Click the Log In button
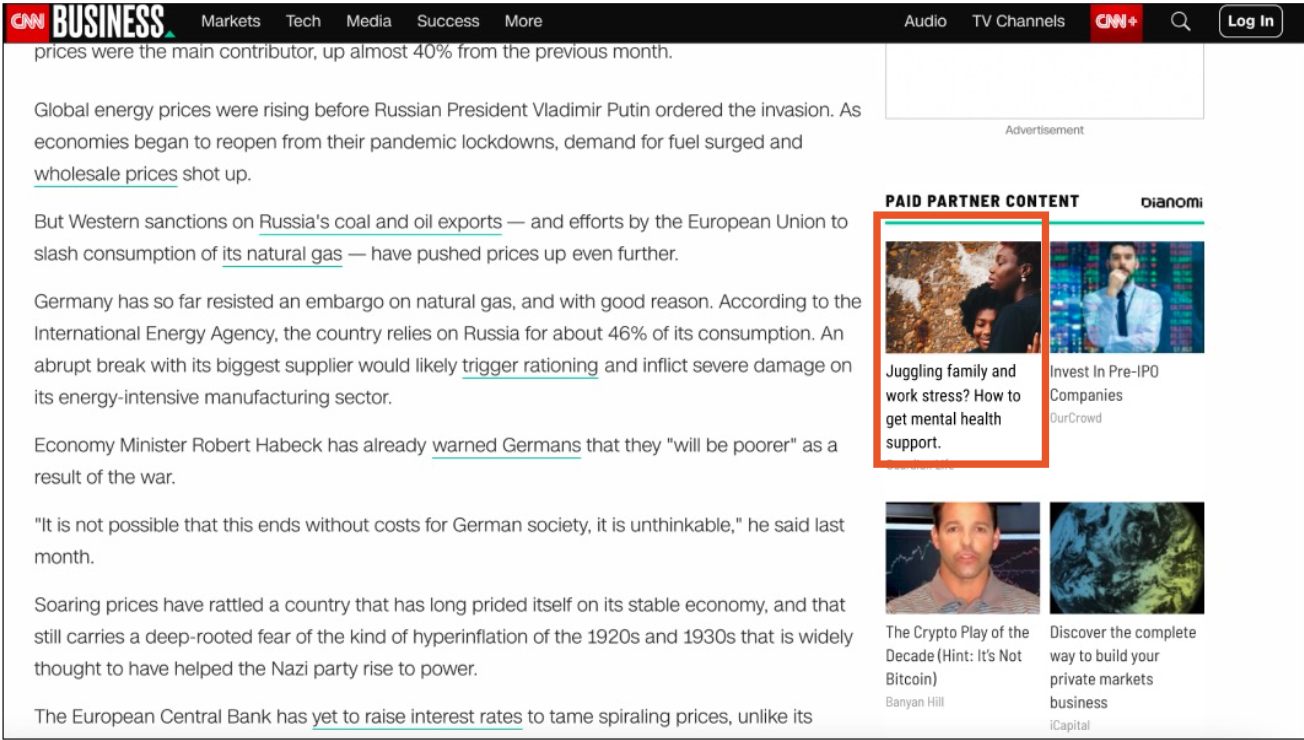Image resolution: width=1304 pixels, height=740 pixels. pos(1250,21)
